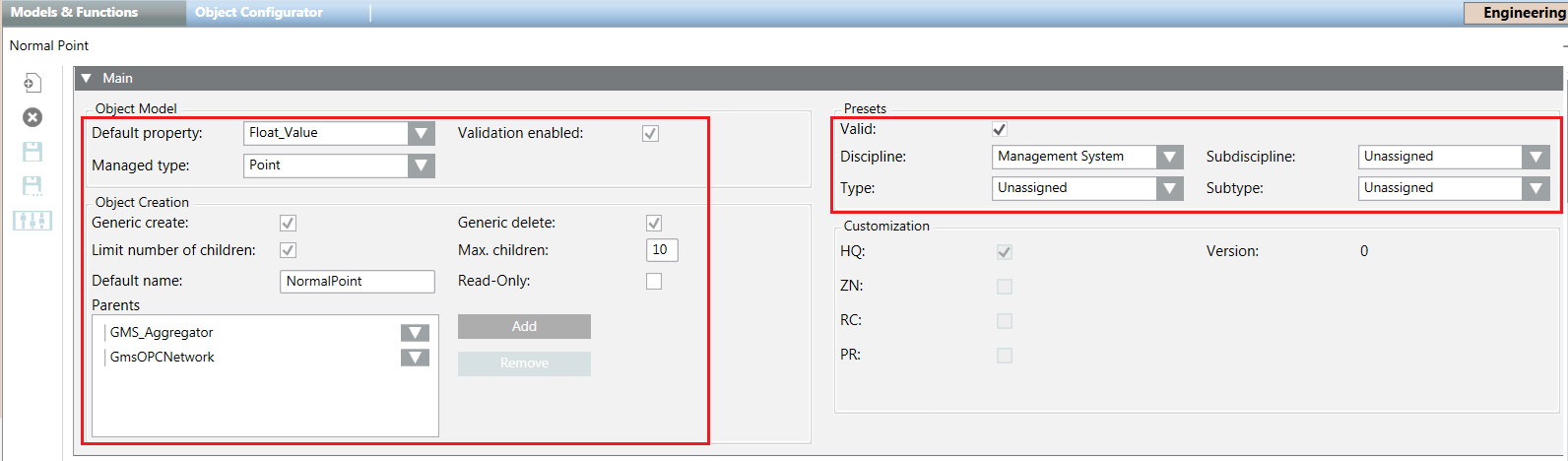The image size is (1568, 461).
Task: Click the Save disk icon
Action: click(x=33, y=152)
